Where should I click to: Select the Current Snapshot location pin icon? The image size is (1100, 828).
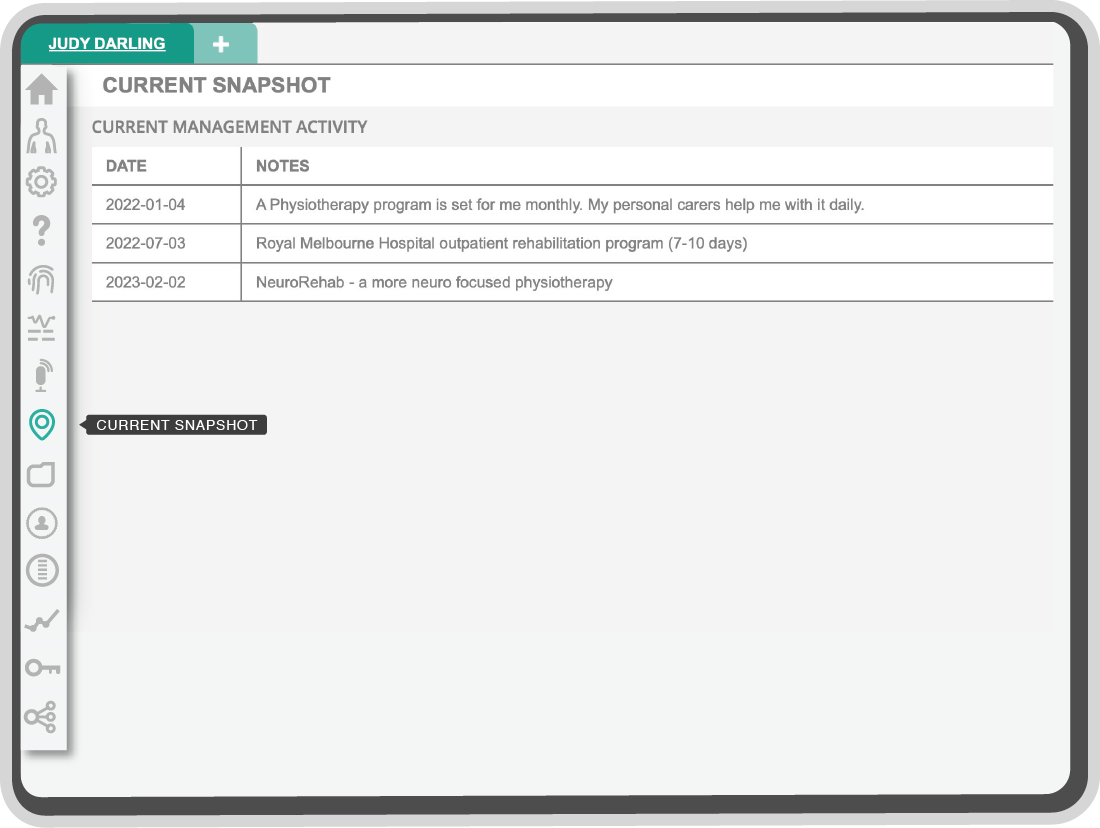tap(41, 425)
